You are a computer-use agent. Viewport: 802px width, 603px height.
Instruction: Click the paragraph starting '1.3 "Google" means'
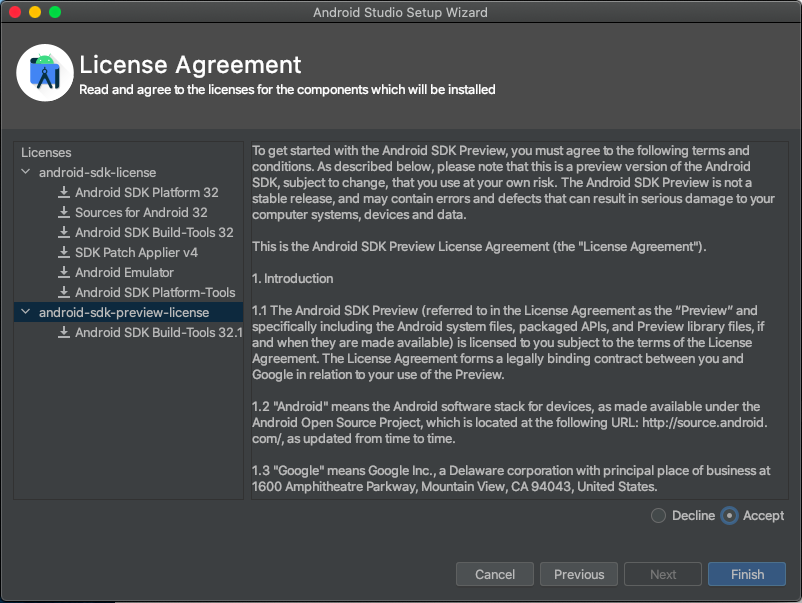[x=511, y=478]
